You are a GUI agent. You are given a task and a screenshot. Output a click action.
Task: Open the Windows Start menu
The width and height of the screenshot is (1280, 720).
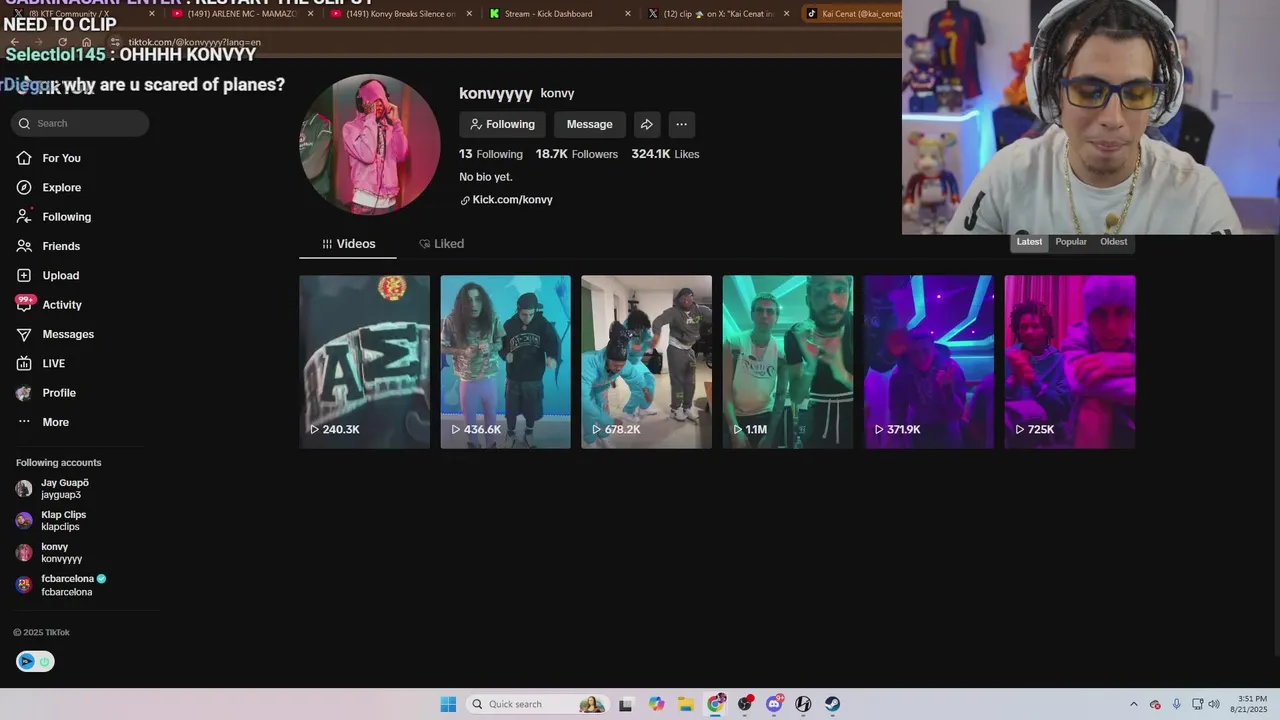(448, 704)
